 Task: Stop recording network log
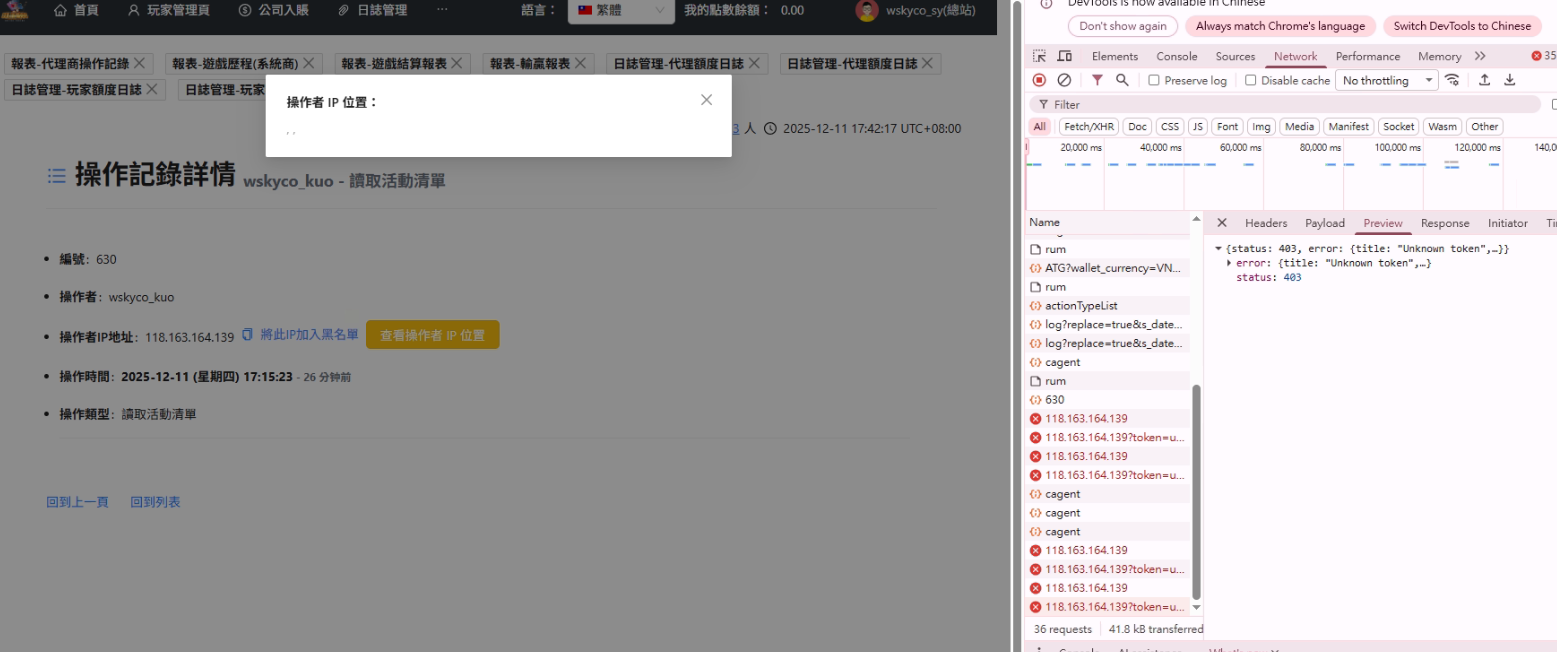click(1039, 80)
